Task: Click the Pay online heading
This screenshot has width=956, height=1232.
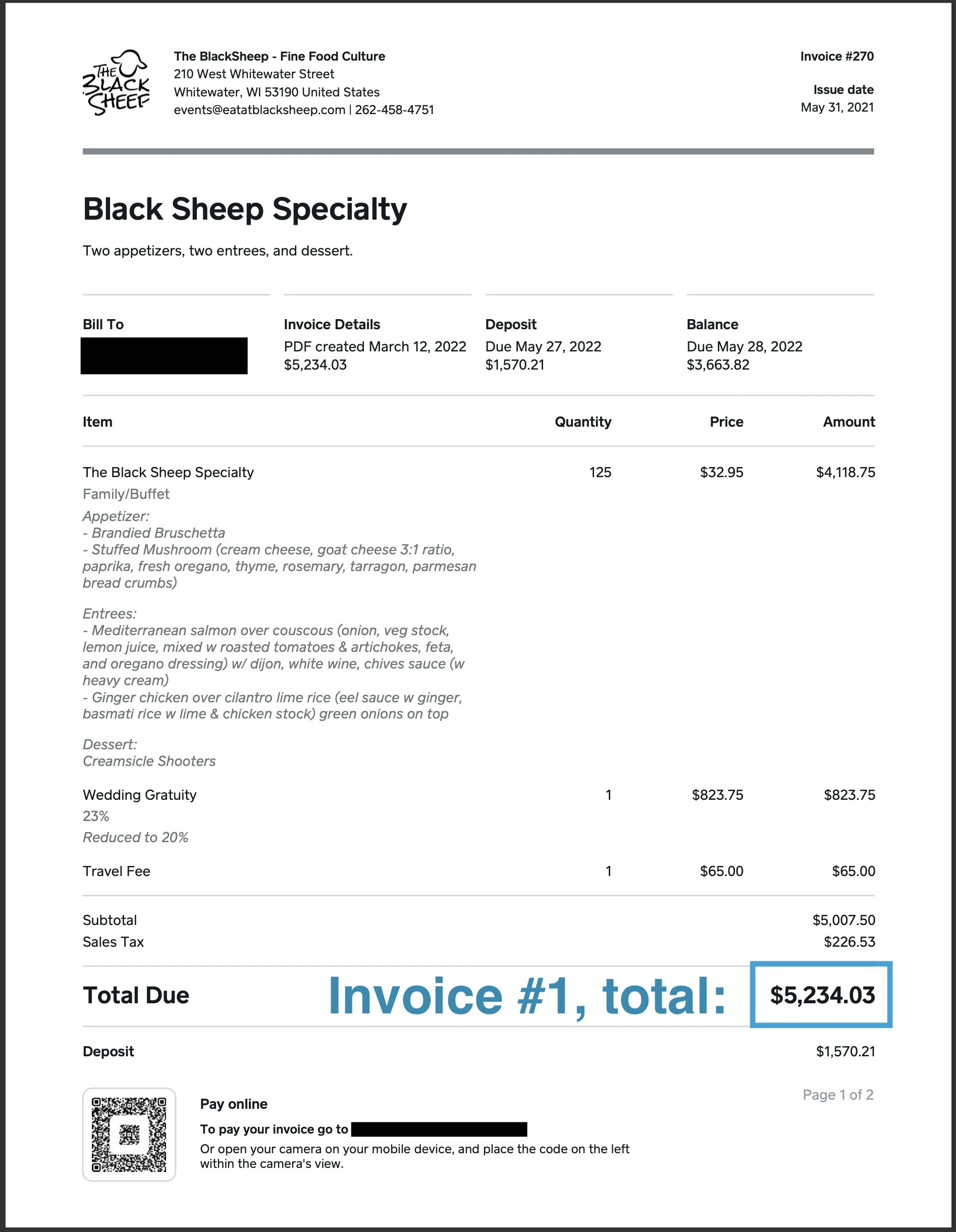Action: (234, 1104)
